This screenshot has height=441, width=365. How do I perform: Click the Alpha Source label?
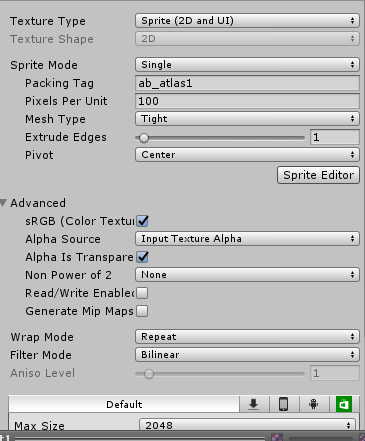(63, 239)
